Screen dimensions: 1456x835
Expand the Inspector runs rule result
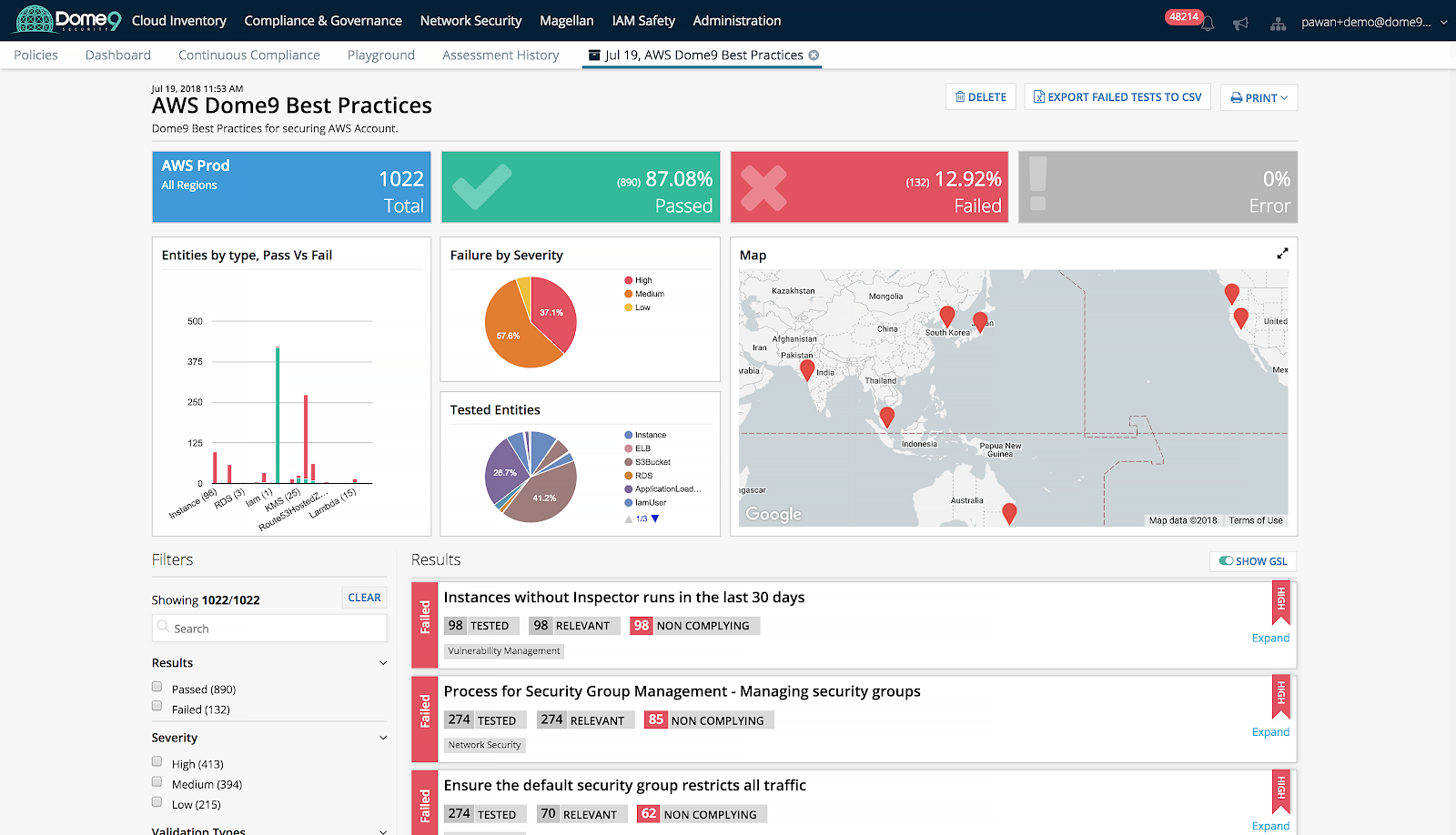[1270, 638]
